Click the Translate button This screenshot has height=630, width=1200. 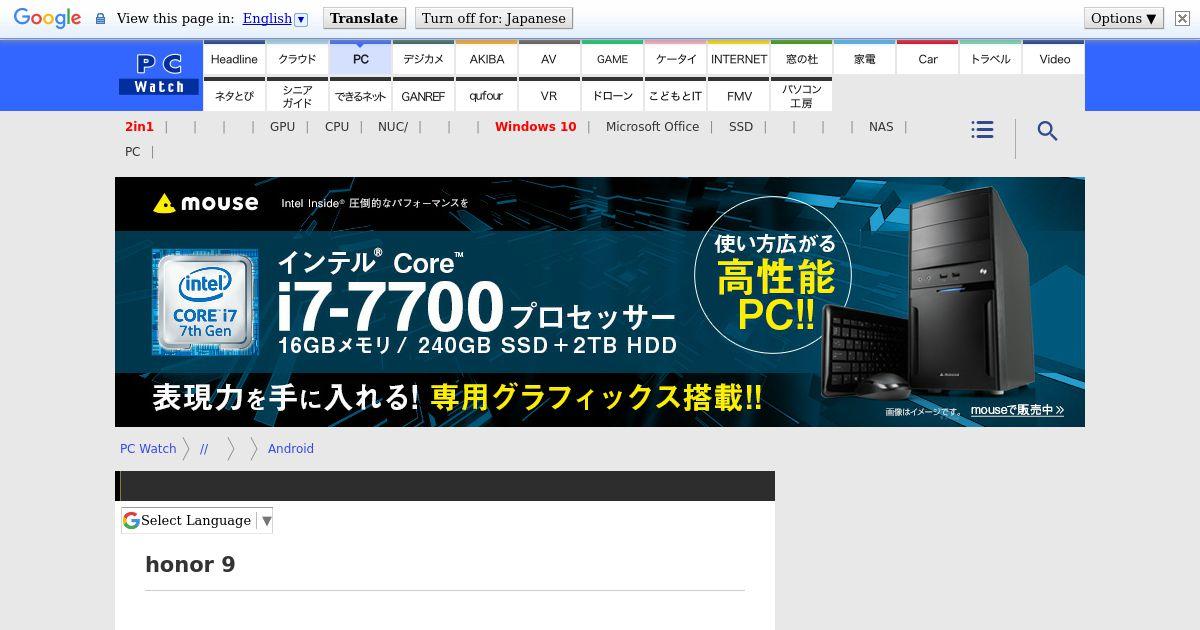click(x=364, y=18)
